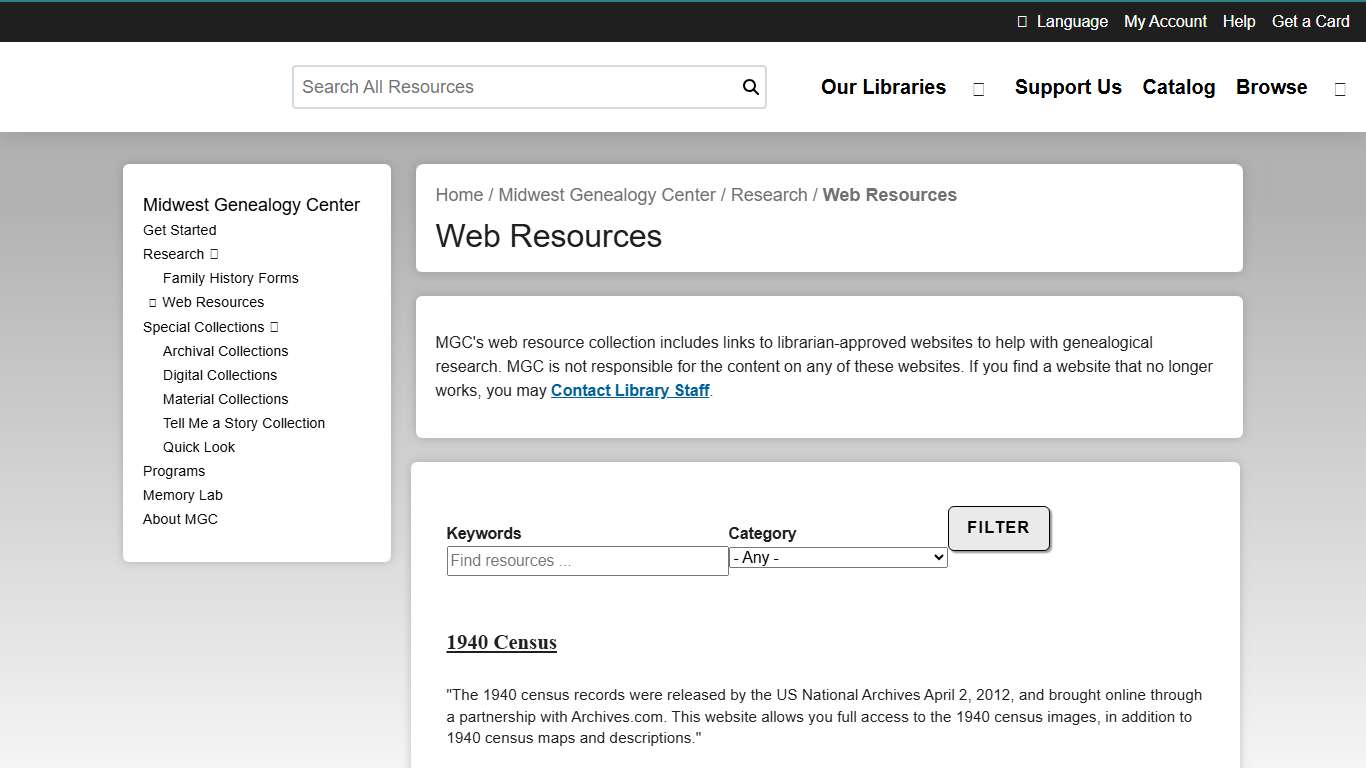1366x768 pixels.
Task: Click the globe icon beside Language
Action: click(1021, 21)
